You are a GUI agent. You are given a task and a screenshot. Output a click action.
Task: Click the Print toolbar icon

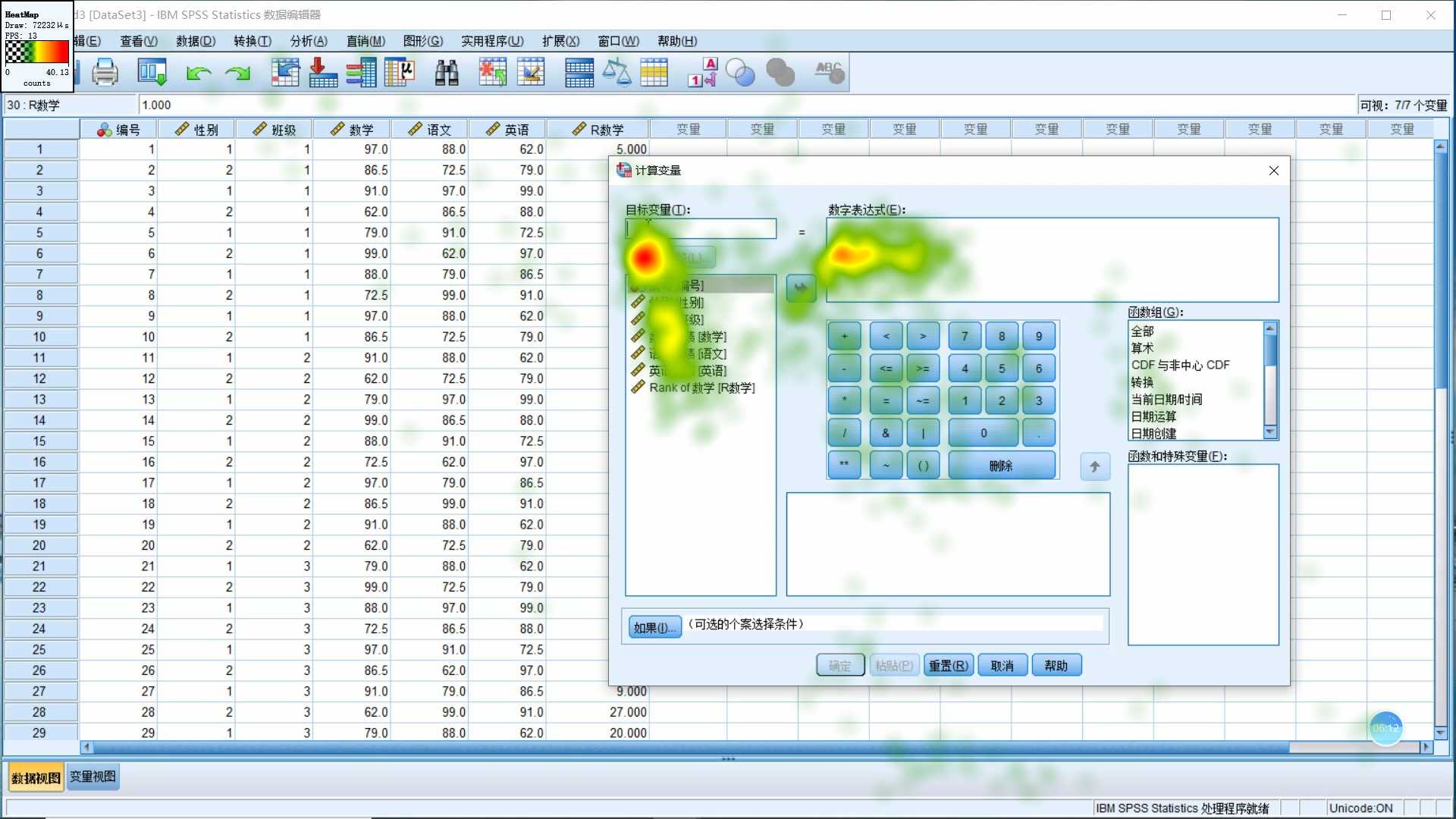click(105, 73)
